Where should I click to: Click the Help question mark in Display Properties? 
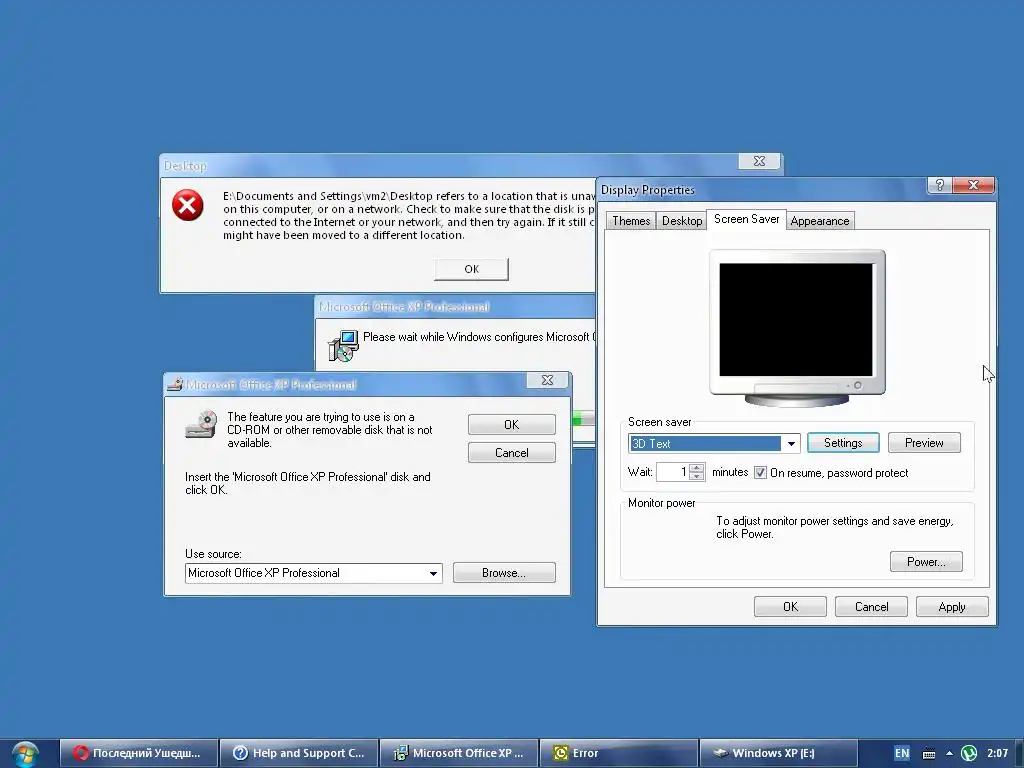[939, 185]
